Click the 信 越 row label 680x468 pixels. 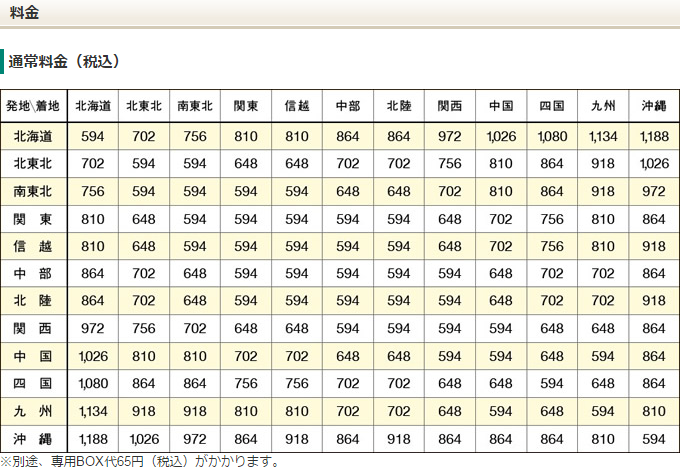[x=33, y=246]
